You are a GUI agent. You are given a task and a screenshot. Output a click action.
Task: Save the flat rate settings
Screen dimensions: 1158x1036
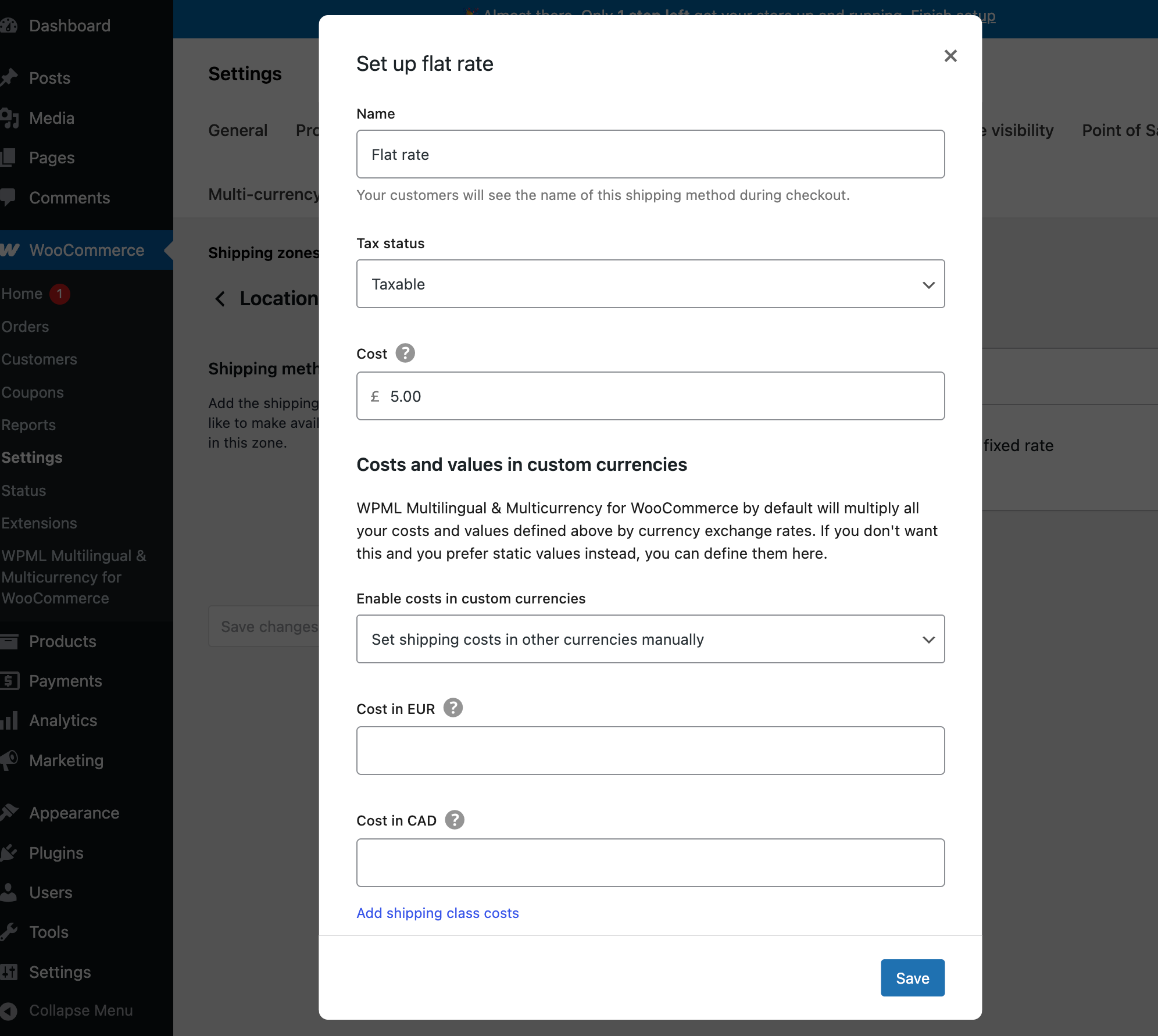(912, 978)
